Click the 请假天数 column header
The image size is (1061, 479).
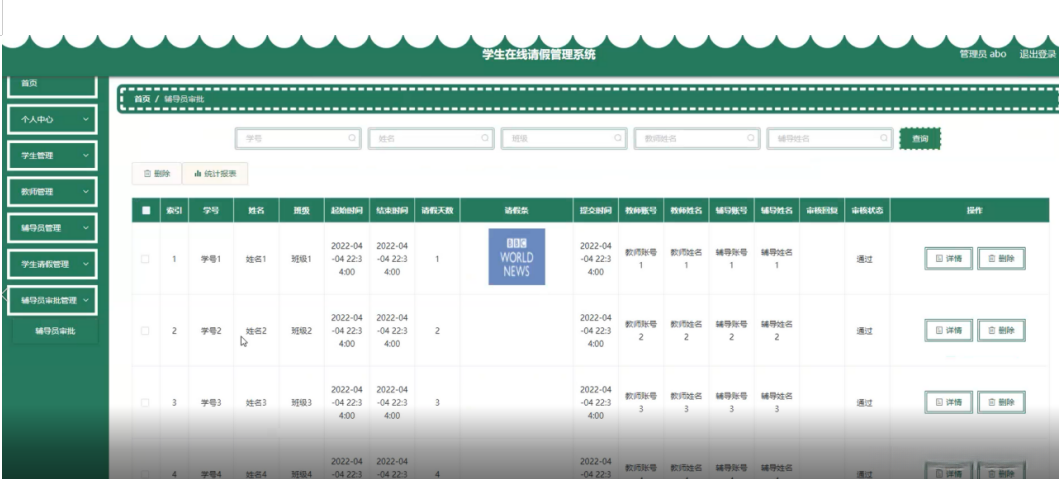click(x=437, y=210)
